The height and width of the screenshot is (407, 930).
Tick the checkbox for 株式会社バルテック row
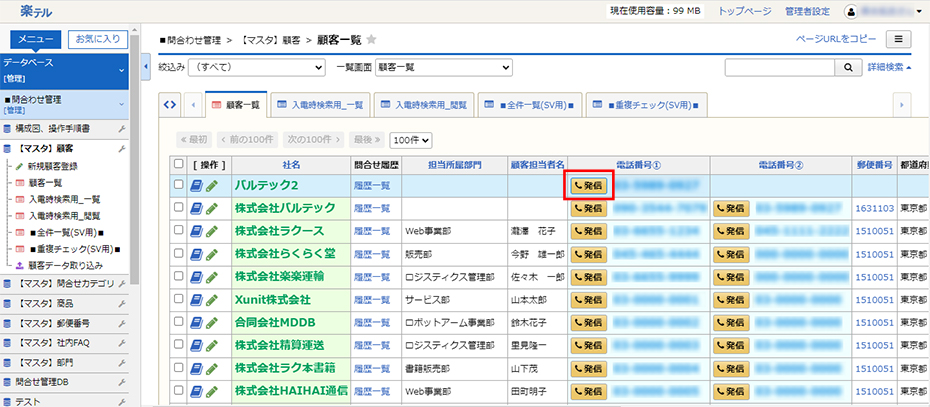coord(178,208)
